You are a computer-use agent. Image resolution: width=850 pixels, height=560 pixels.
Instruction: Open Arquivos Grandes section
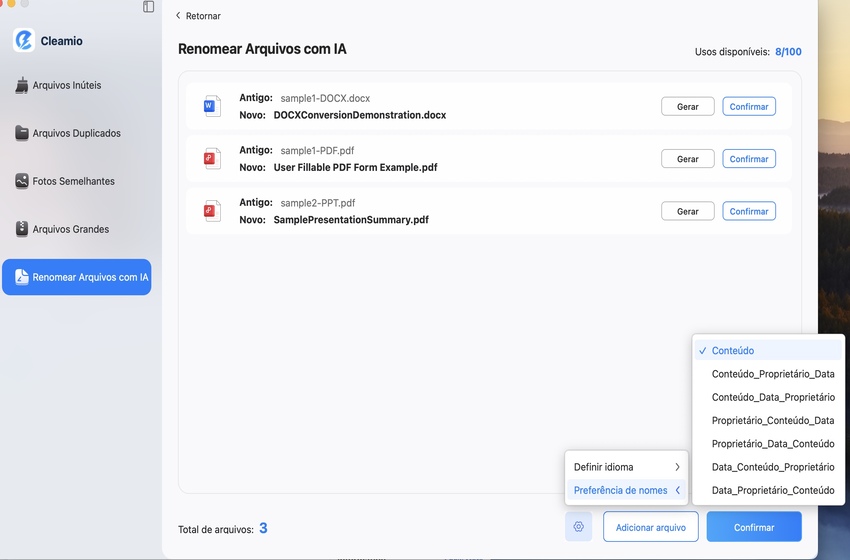pos(70,229)
